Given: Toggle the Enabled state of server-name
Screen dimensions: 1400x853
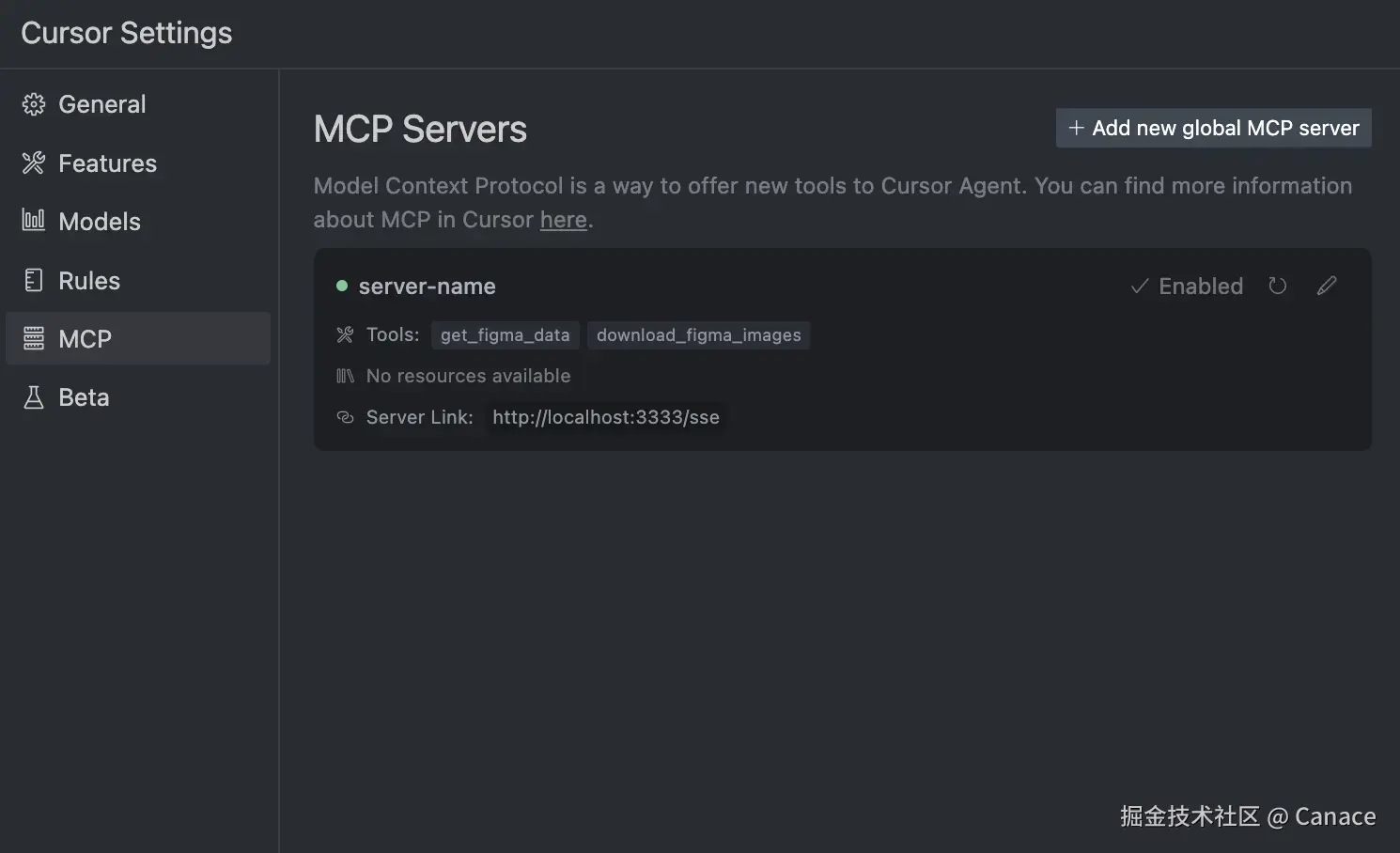Looking at the screenshot, I should [x=1187, y=286].
